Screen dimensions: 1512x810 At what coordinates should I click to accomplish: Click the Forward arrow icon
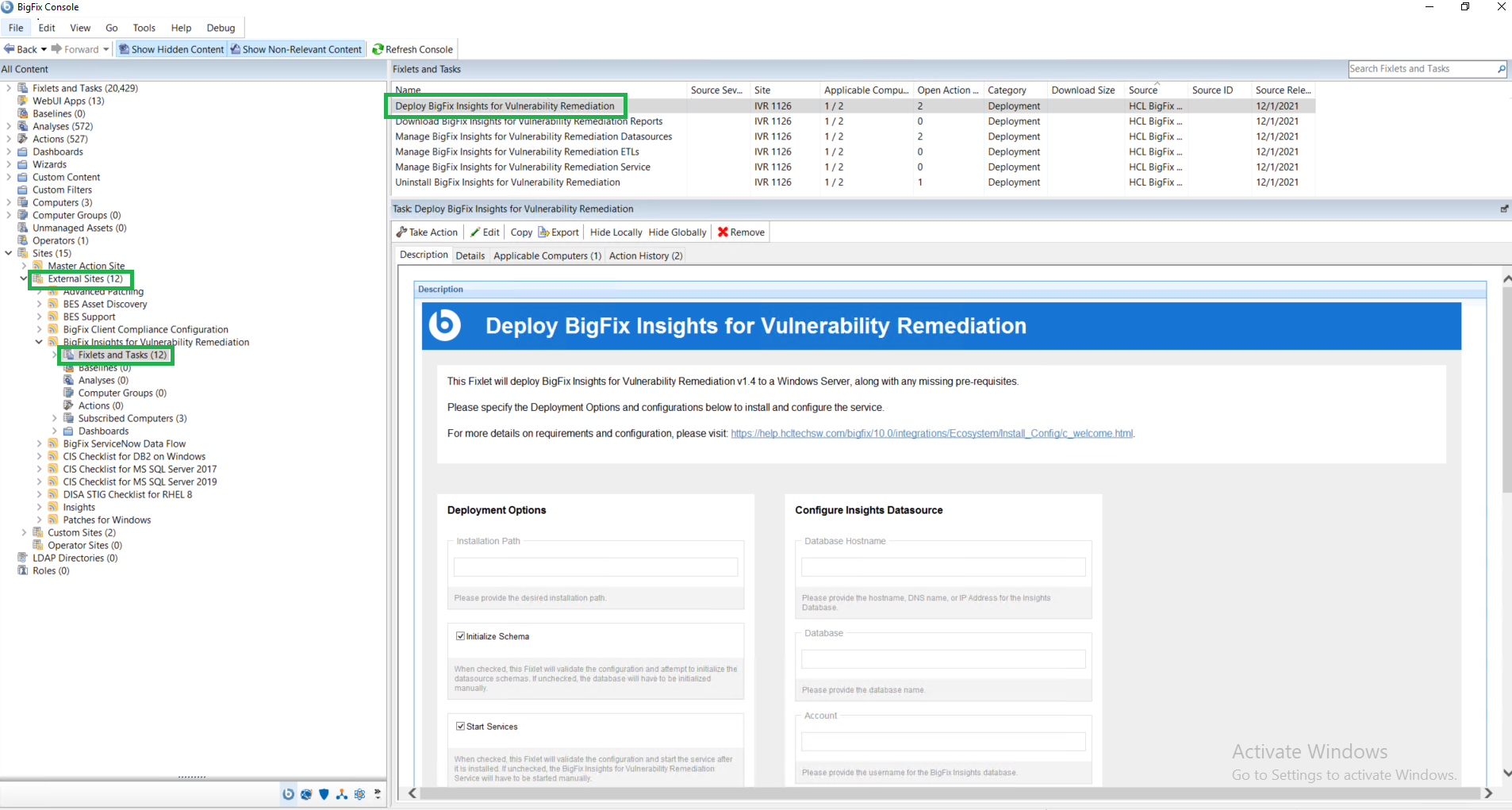click(56, 49)
